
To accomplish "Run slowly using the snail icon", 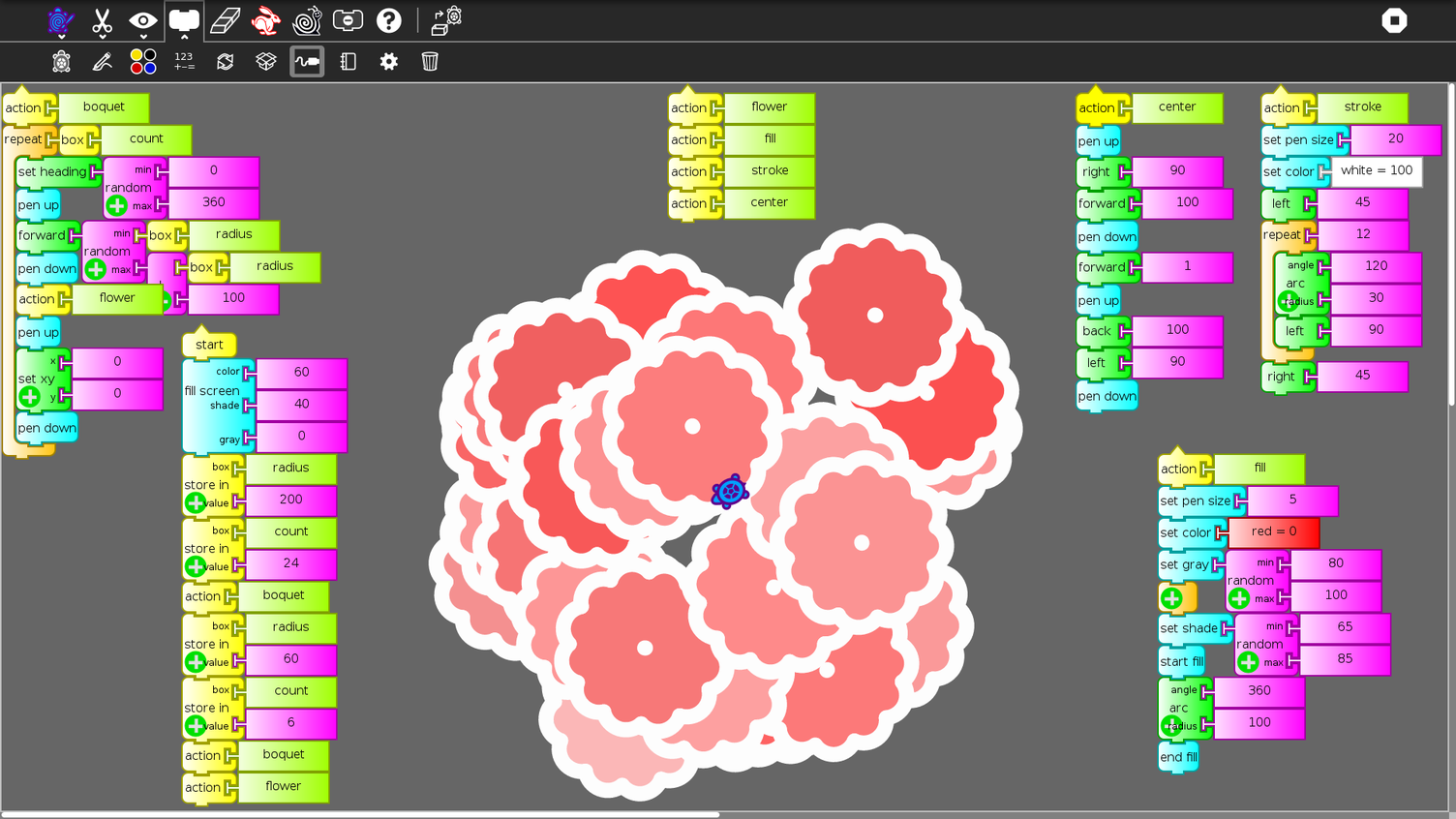I will coord(305,20).
